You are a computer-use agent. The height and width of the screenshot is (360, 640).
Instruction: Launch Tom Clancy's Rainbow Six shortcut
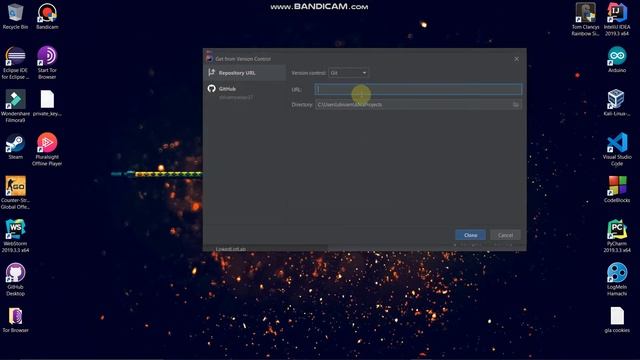pyautogui.click(x=585, y=19)
